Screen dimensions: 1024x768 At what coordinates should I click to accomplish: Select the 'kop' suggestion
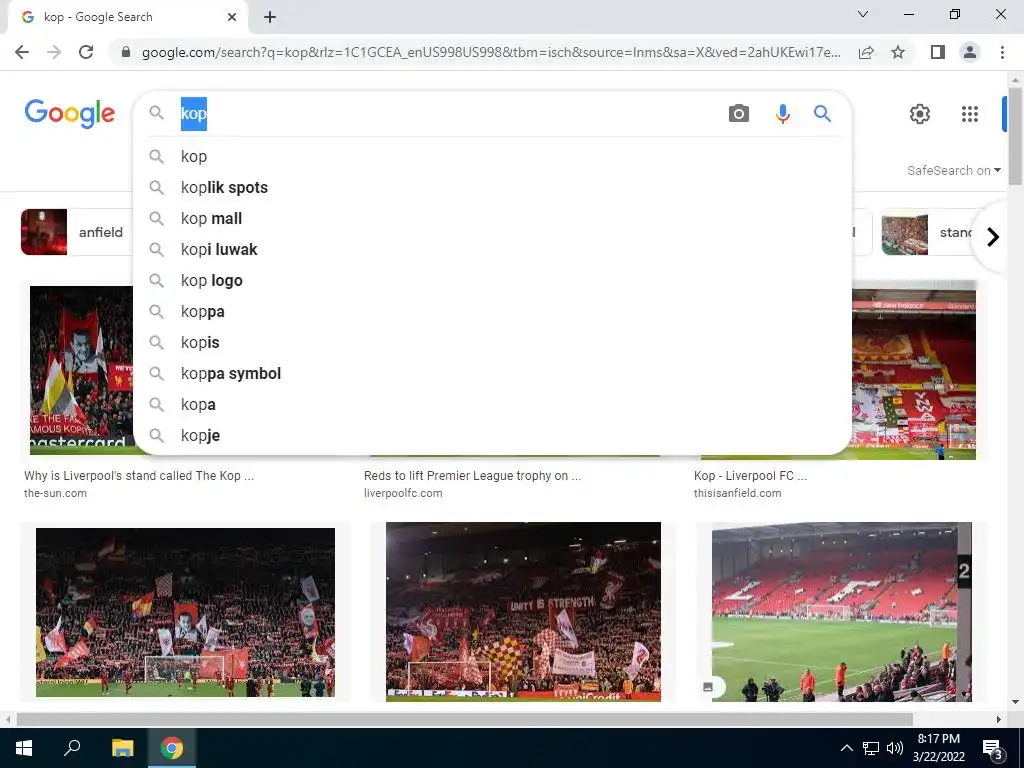[492, 156]
